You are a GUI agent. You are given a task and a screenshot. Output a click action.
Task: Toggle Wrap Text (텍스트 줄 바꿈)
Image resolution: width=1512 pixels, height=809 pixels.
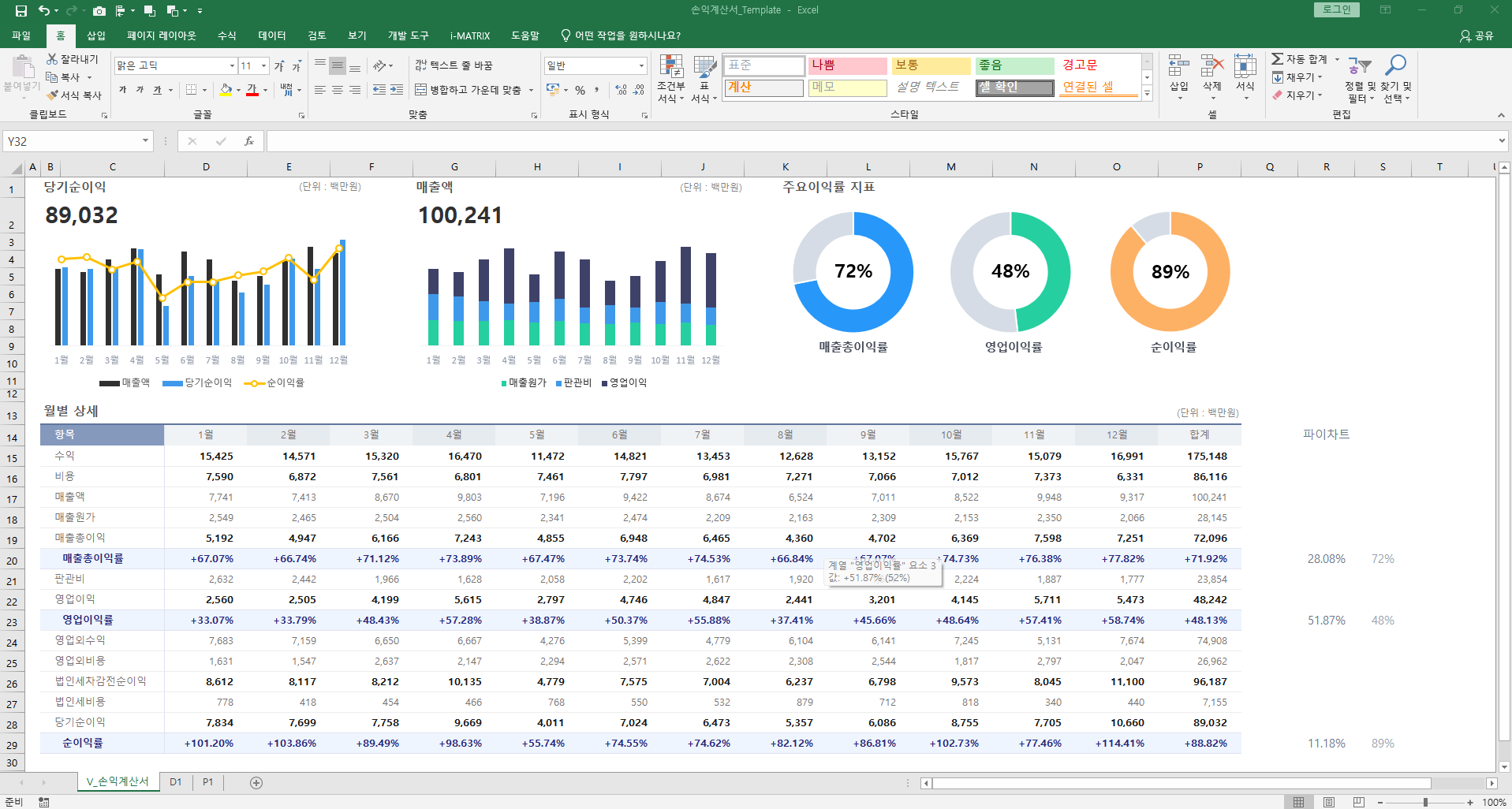click(x=454, y=65)
